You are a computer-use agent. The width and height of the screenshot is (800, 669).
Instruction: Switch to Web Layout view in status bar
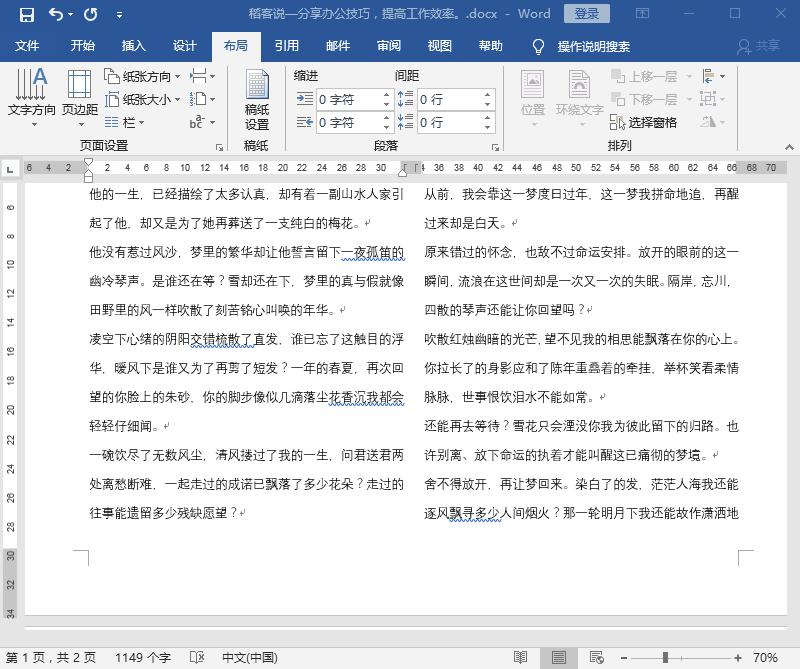click(595, 658)
